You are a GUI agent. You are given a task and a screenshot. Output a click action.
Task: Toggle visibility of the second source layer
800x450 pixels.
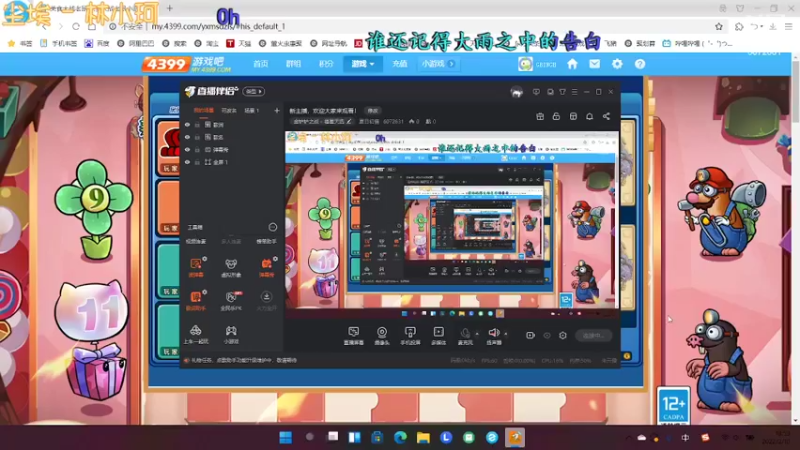(187, 137)
